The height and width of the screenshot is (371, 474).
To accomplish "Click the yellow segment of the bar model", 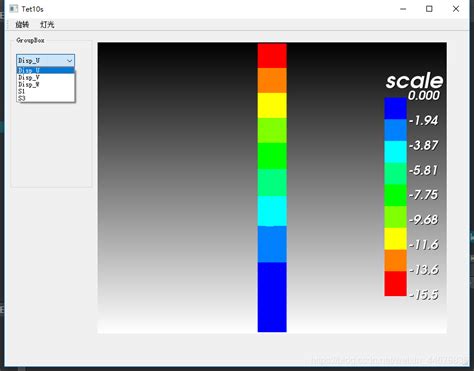I will pyautogui.click(x=272, y=105).
